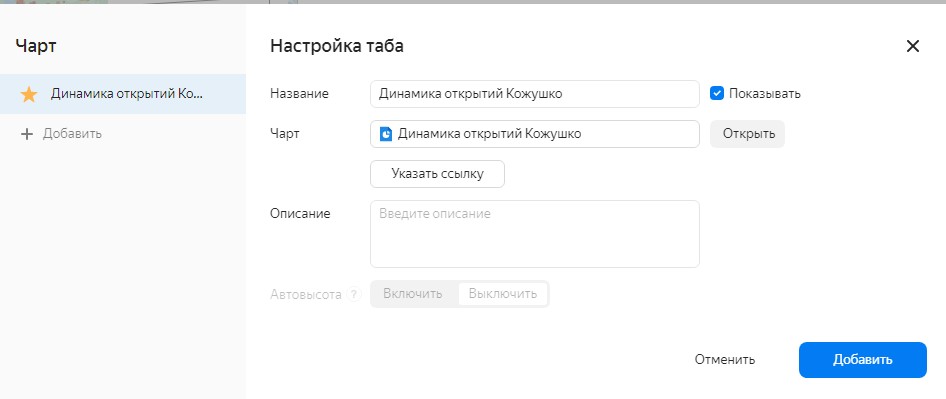Screen dimensions: 946x399
Task: Click the blue chart icon in the Чарт field
Action: (x=386, y=134)
